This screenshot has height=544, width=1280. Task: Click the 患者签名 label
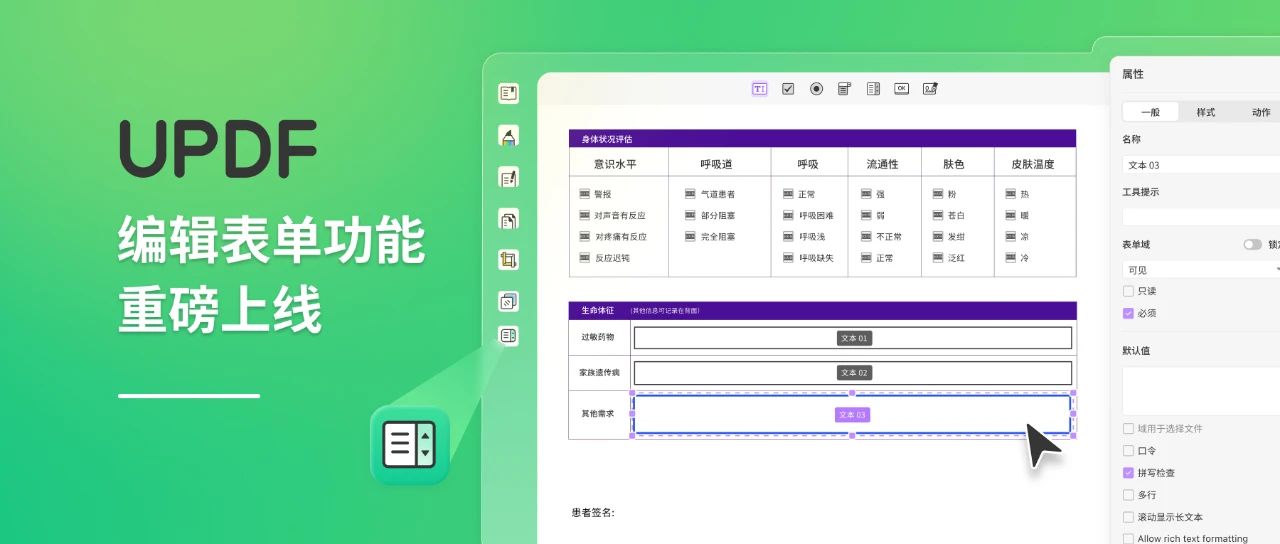[x=593, y=513]
